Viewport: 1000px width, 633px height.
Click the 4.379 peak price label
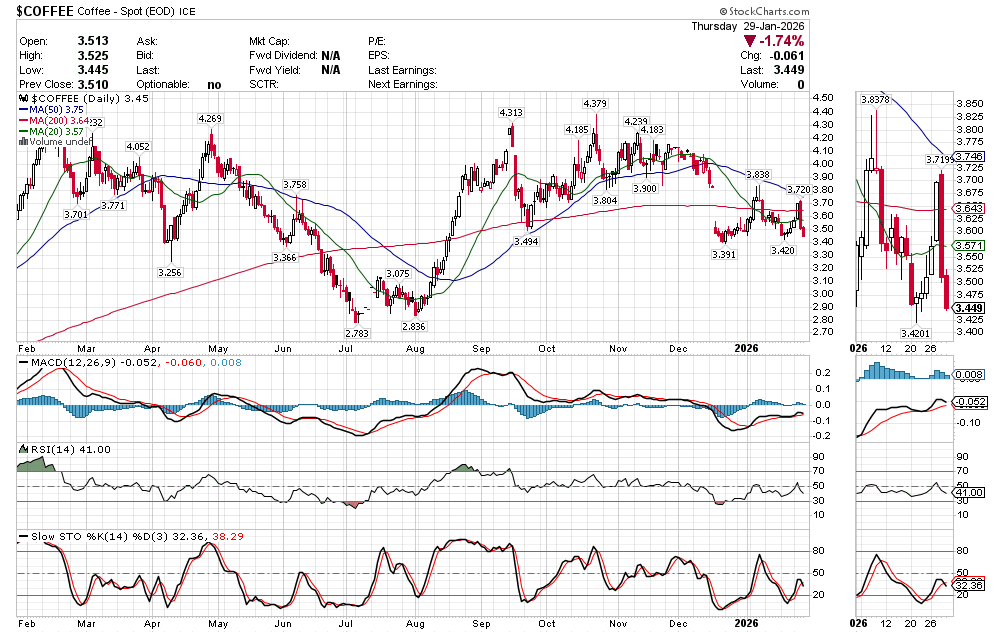(596, 104)
